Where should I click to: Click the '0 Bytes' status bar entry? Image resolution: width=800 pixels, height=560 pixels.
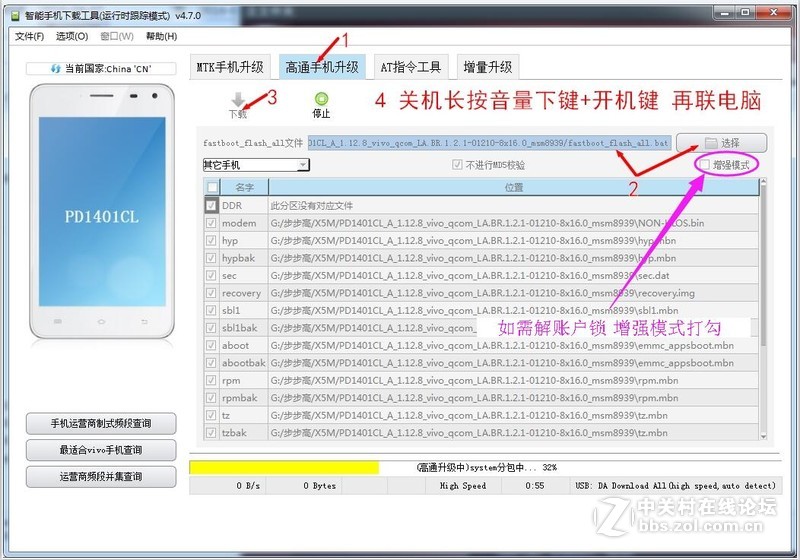pyautogui.click(x=304, y=486)
